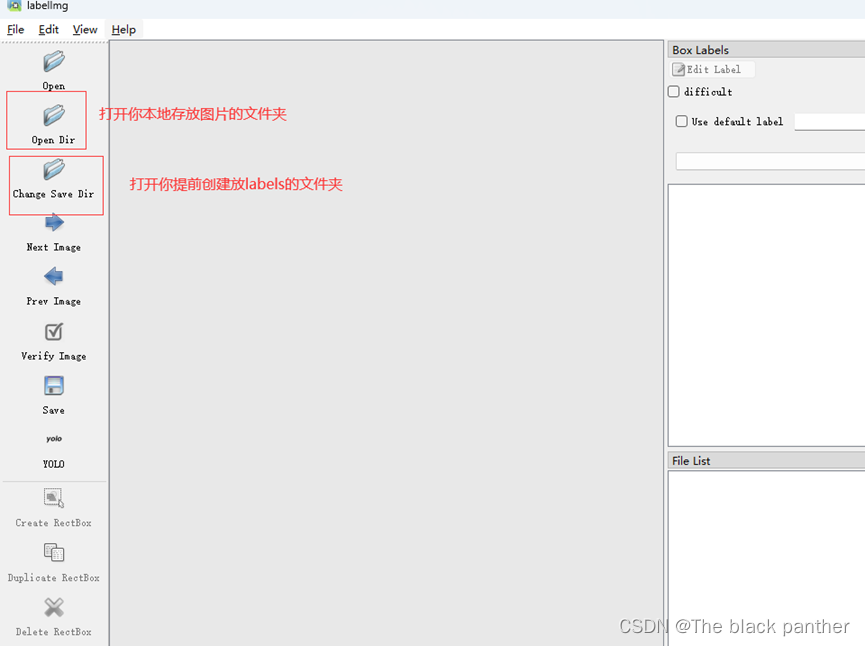Viewport: 865px width, 646px height.
Task: Open the View menu
Action: pyautogui.click(x=85, y=30)
